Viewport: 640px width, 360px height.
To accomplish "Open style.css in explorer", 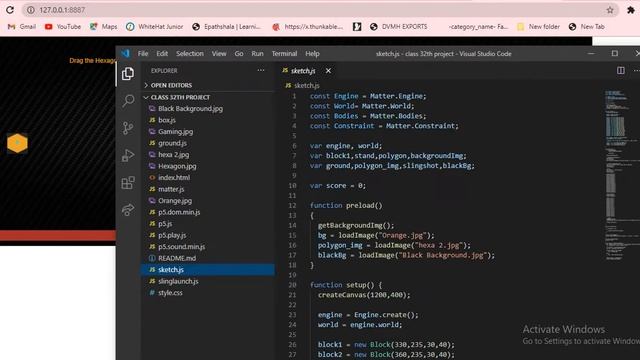I will (208, 293).
